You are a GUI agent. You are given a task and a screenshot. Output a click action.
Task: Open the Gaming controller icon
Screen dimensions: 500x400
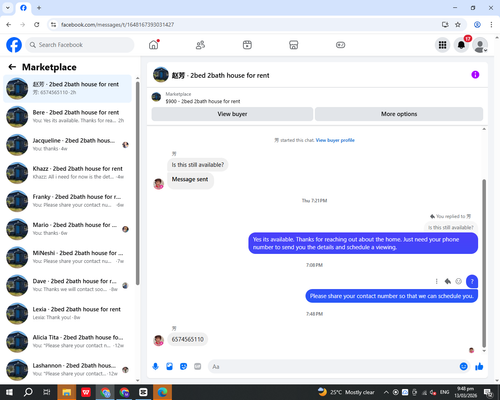pos(340,45)
